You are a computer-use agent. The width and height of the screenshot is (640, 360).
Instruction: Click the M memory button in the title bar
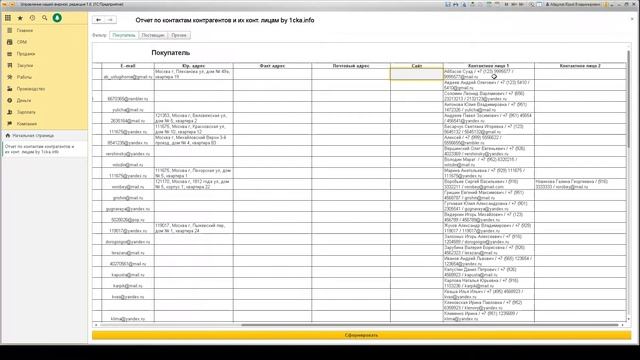[x=506, y=4]
